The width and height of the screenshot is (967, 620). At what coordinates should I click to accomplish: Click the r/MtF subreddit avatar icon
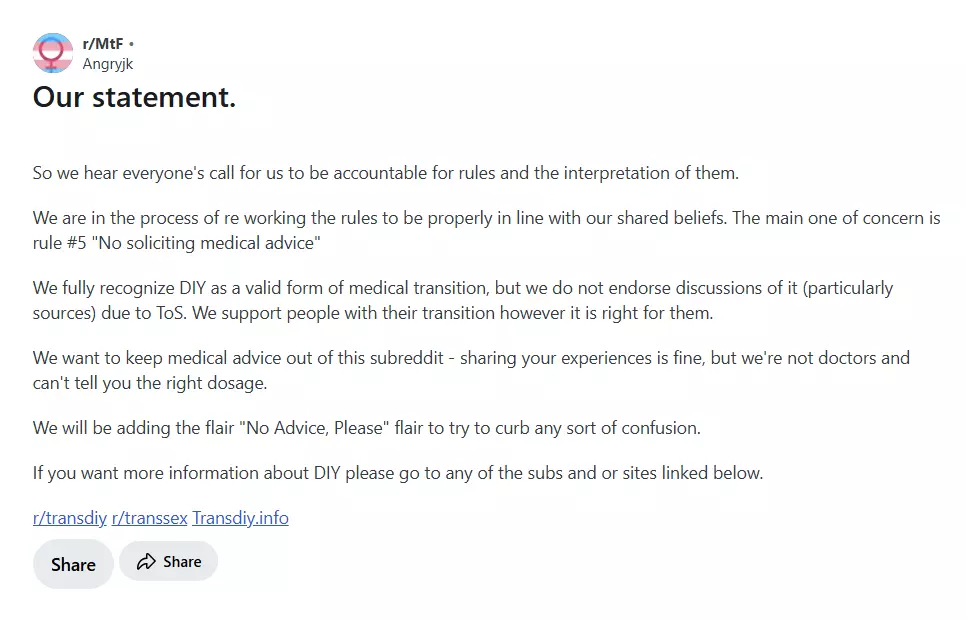point(53,54)
